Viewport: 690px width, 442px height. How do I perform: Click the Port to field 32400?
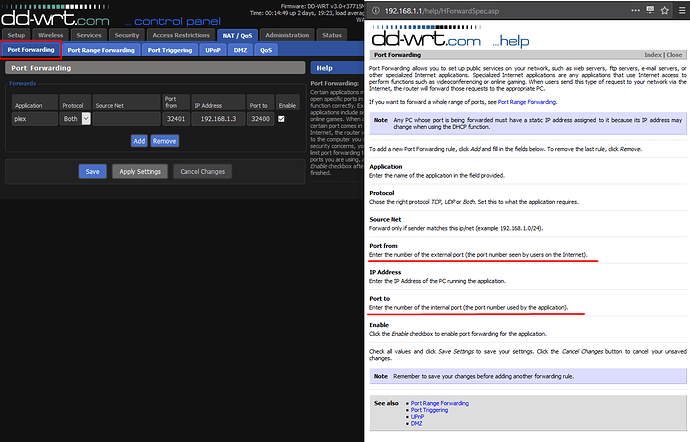point(261,119)
